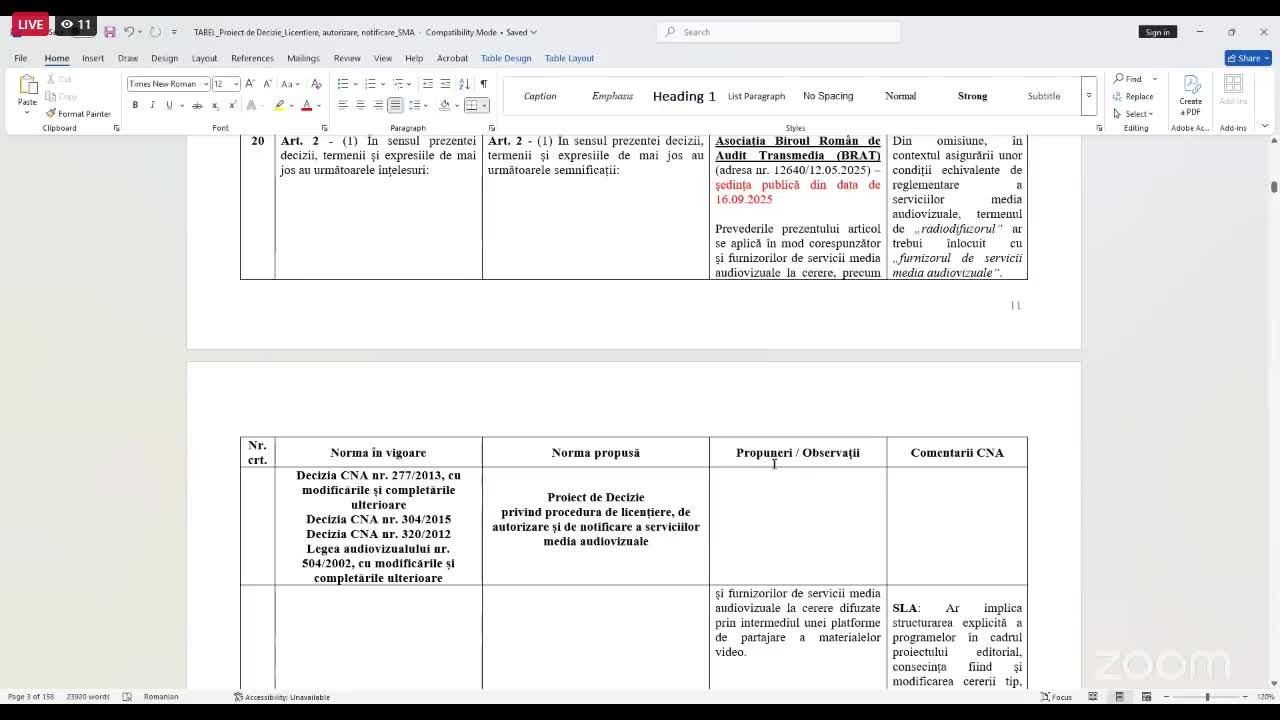
Task: Decrease font size with Shrink Font icon
Action: [266, 84]
